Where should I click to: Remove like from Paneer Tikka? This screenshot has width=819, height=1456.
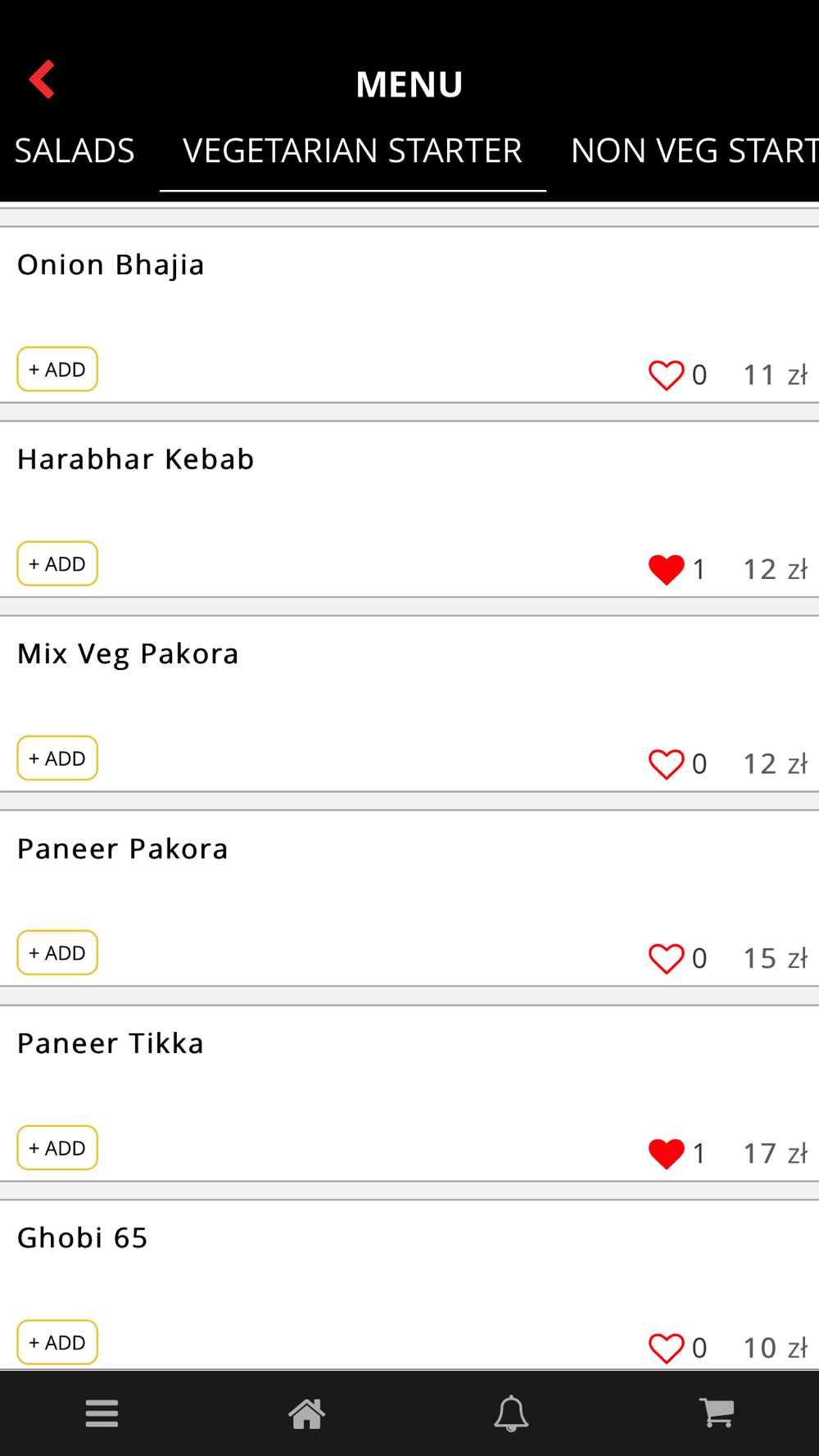tap(666, 1154)
